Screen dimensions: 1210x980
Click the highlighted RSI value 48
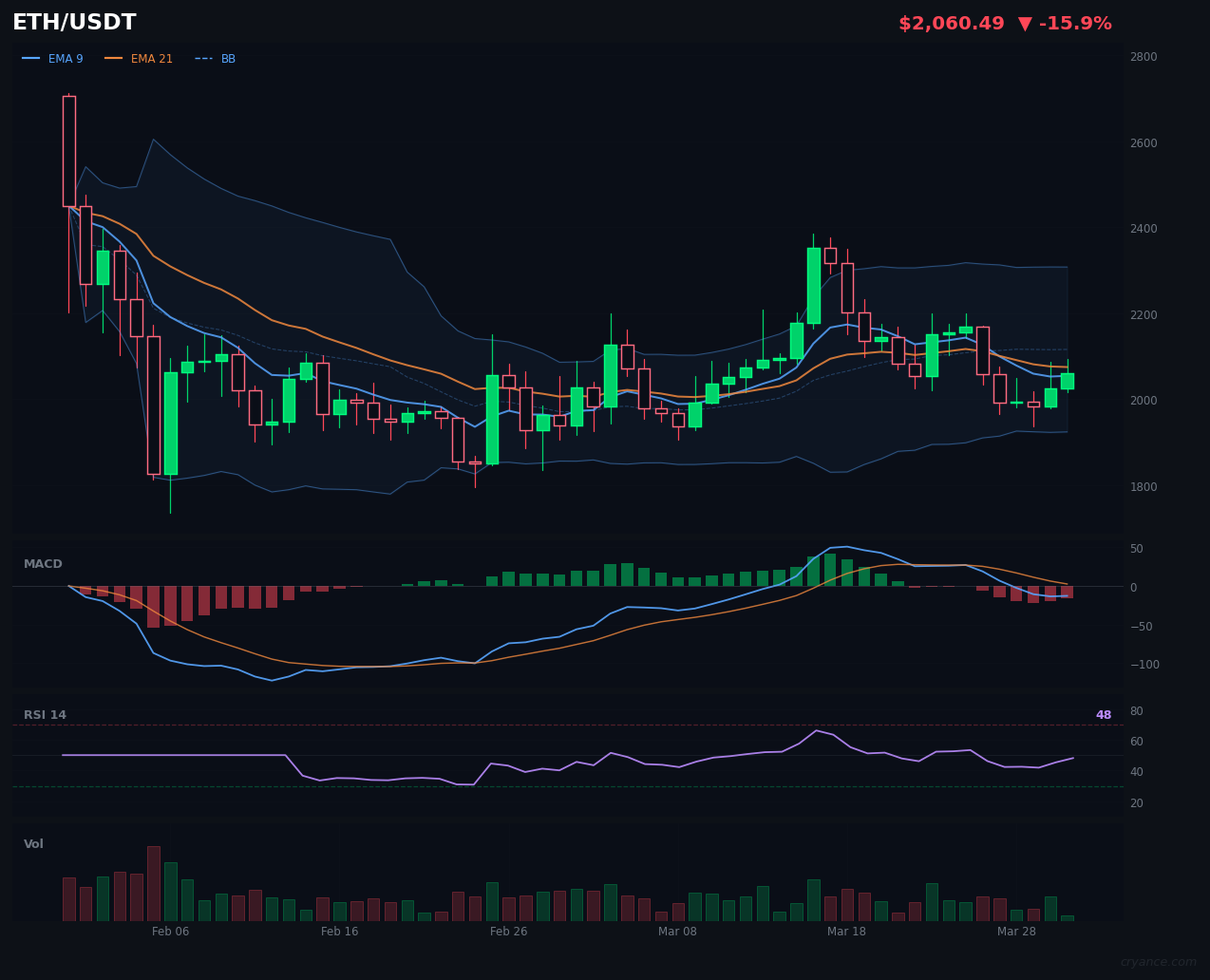(x=1103, y=714)
